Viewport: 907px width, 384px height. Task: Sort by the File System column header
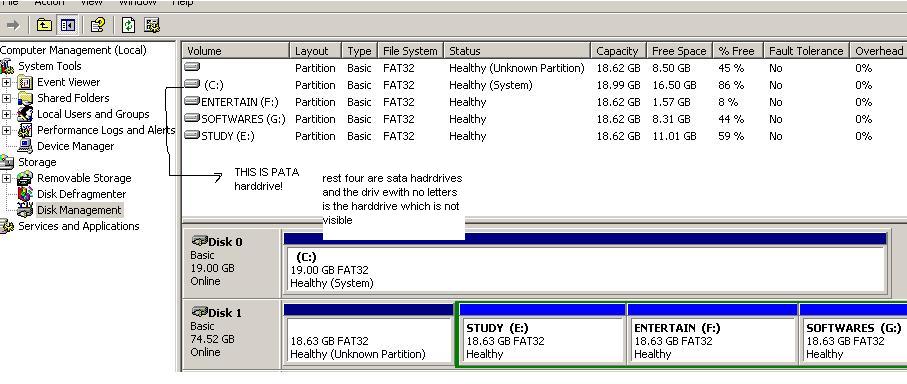410,51
